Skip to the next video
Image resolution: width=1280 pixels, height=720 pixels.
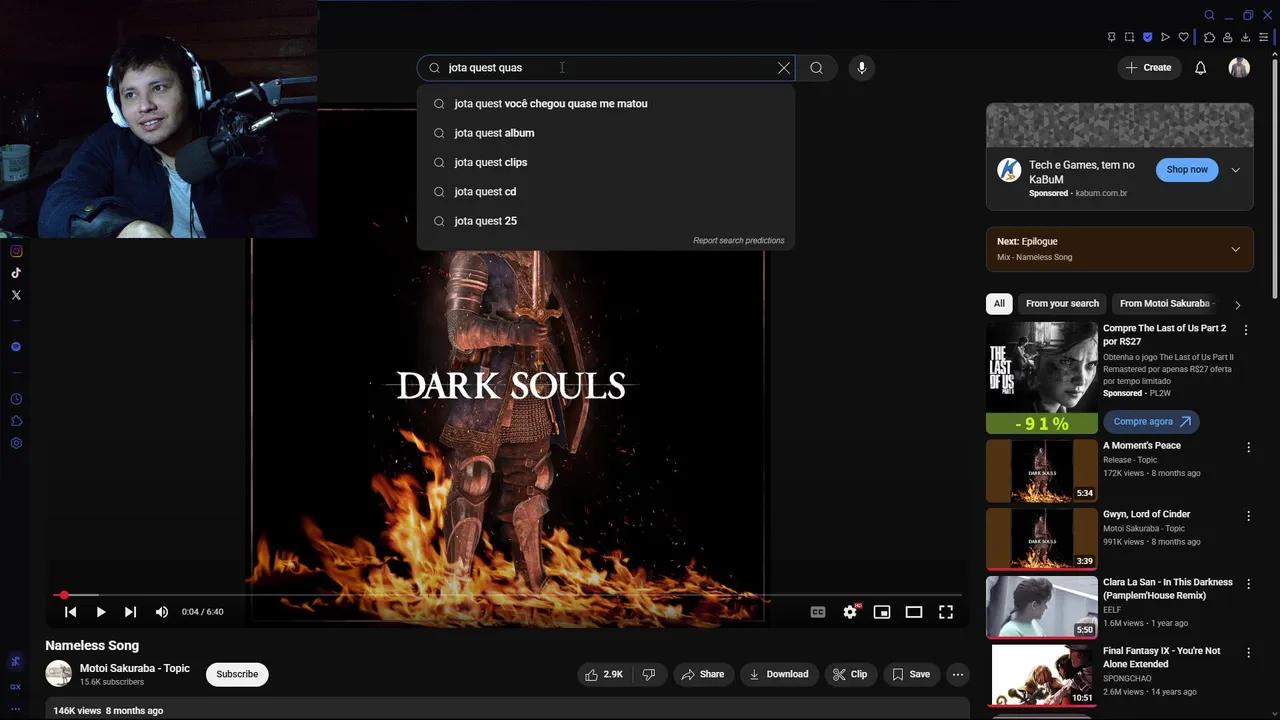[x=130, y=612]
